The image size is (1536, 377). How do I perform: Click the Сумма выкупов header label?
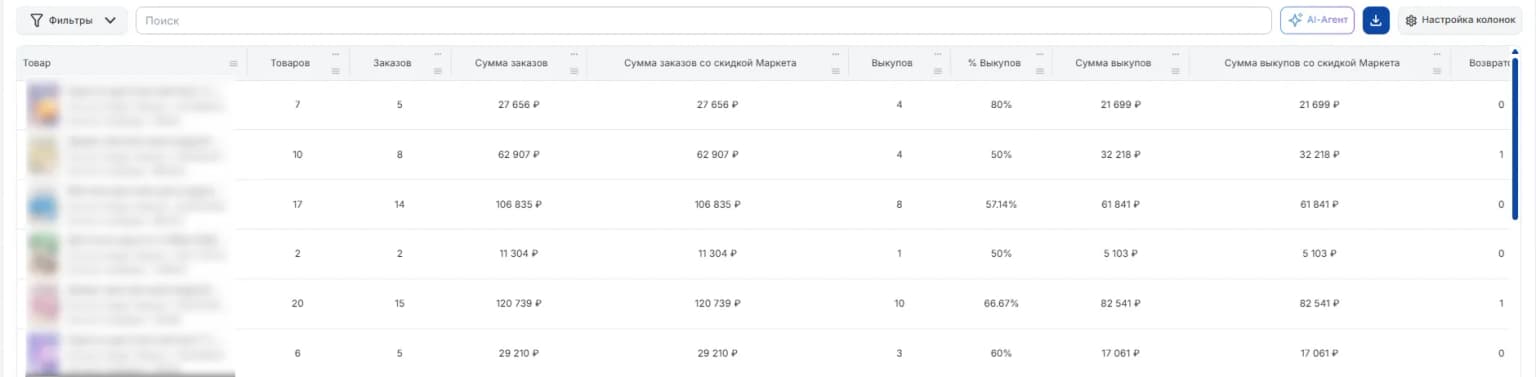[1113, 63]
